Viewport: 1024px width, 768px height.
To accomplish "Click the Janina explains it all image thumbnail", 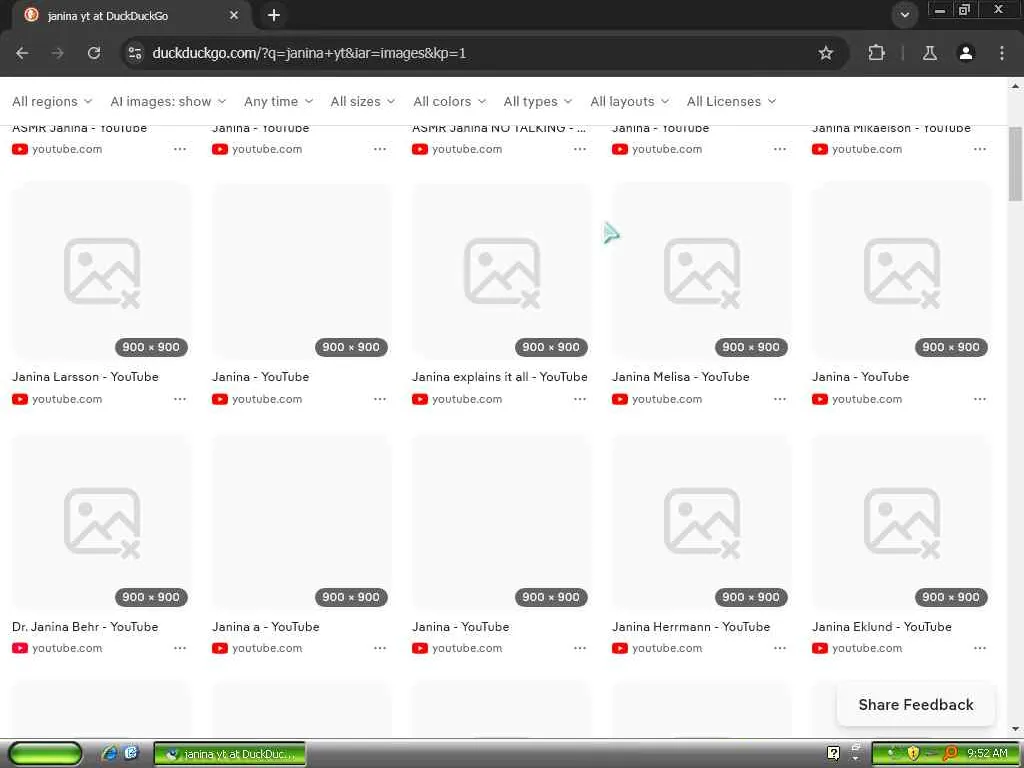I will 502,271.
